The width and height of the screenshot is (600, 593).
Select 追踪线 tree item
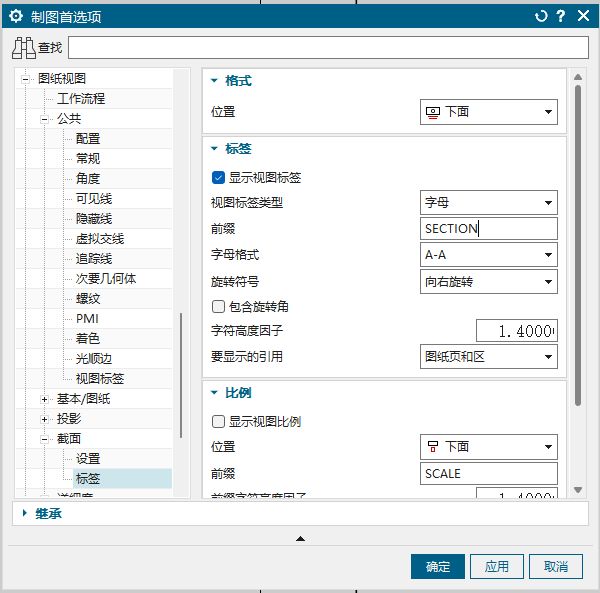pyautogui.click(x=94, y=259)
